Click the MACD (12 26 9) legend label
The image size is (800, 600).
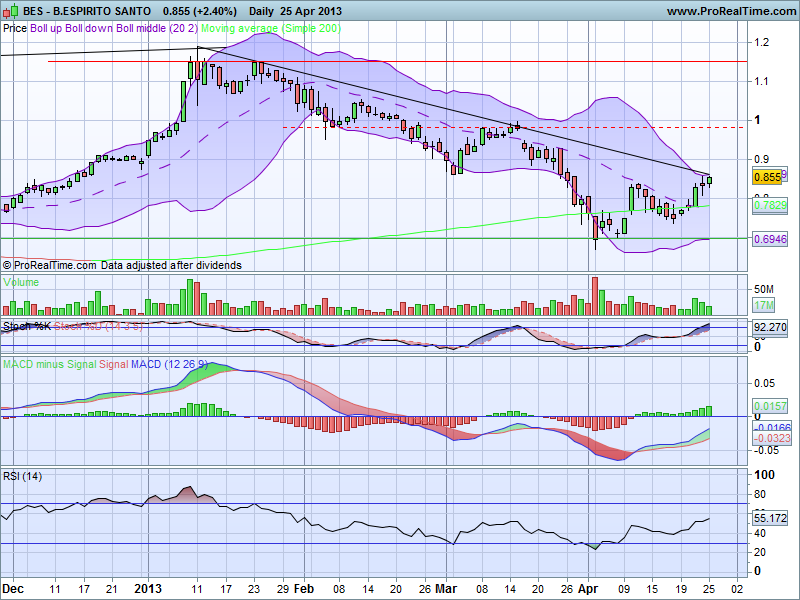(x=169, y=364)
